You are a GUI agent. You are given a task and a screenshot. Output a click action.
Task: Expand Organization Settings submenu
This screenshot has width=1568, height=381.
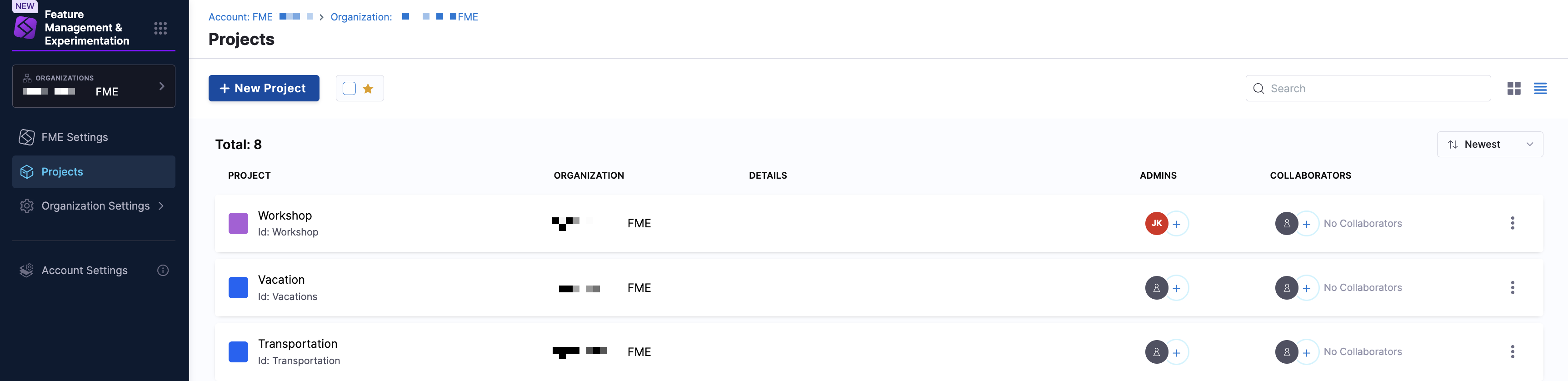pos(161,206)
